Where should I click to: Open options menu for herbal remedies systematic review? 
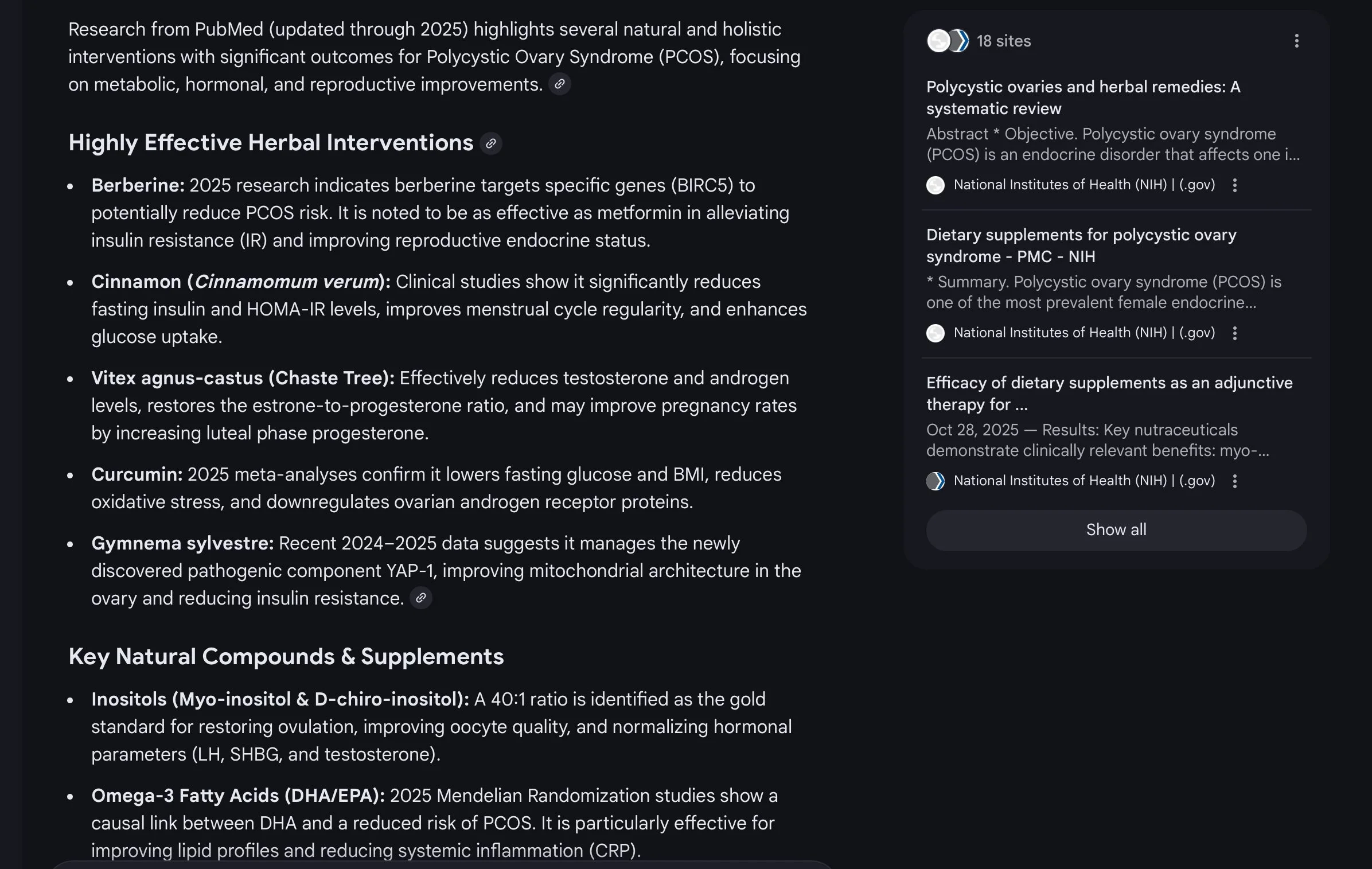click(x=1234, y=185)
